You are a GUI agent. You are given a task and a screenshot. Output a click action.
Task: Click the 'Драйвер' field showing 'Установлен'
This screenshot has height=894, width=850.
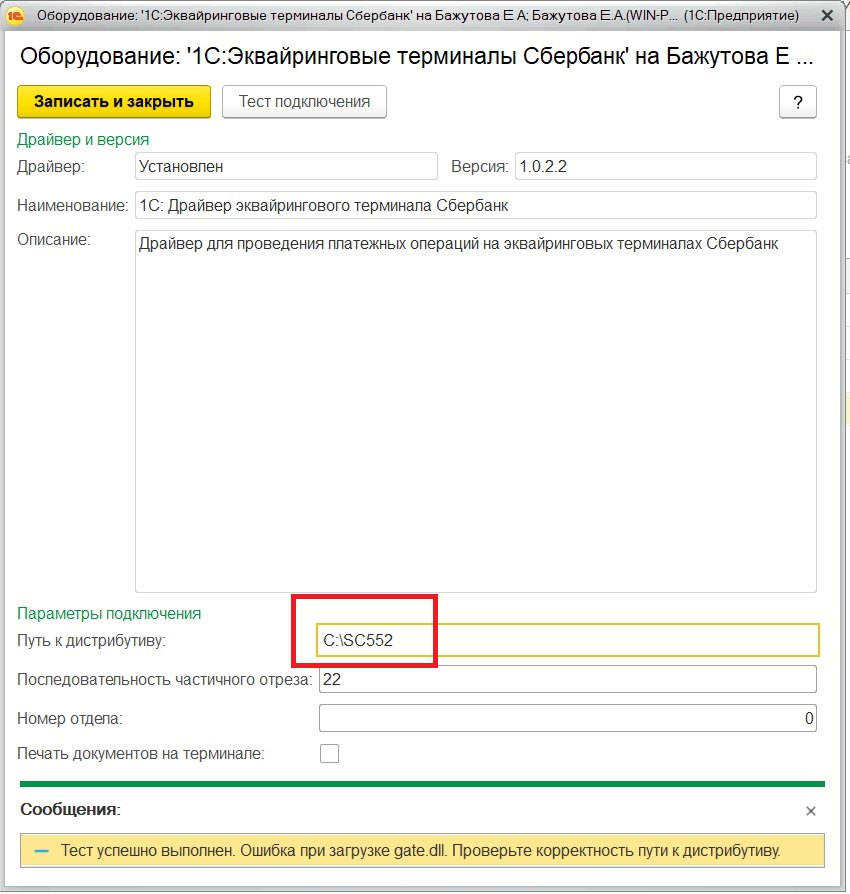pyautogui.click(x=286, y=166)
